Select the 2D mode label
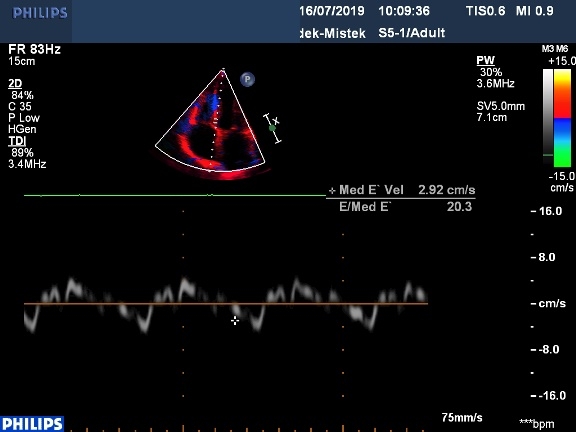576x432 pixels. [x=15, y=84]
